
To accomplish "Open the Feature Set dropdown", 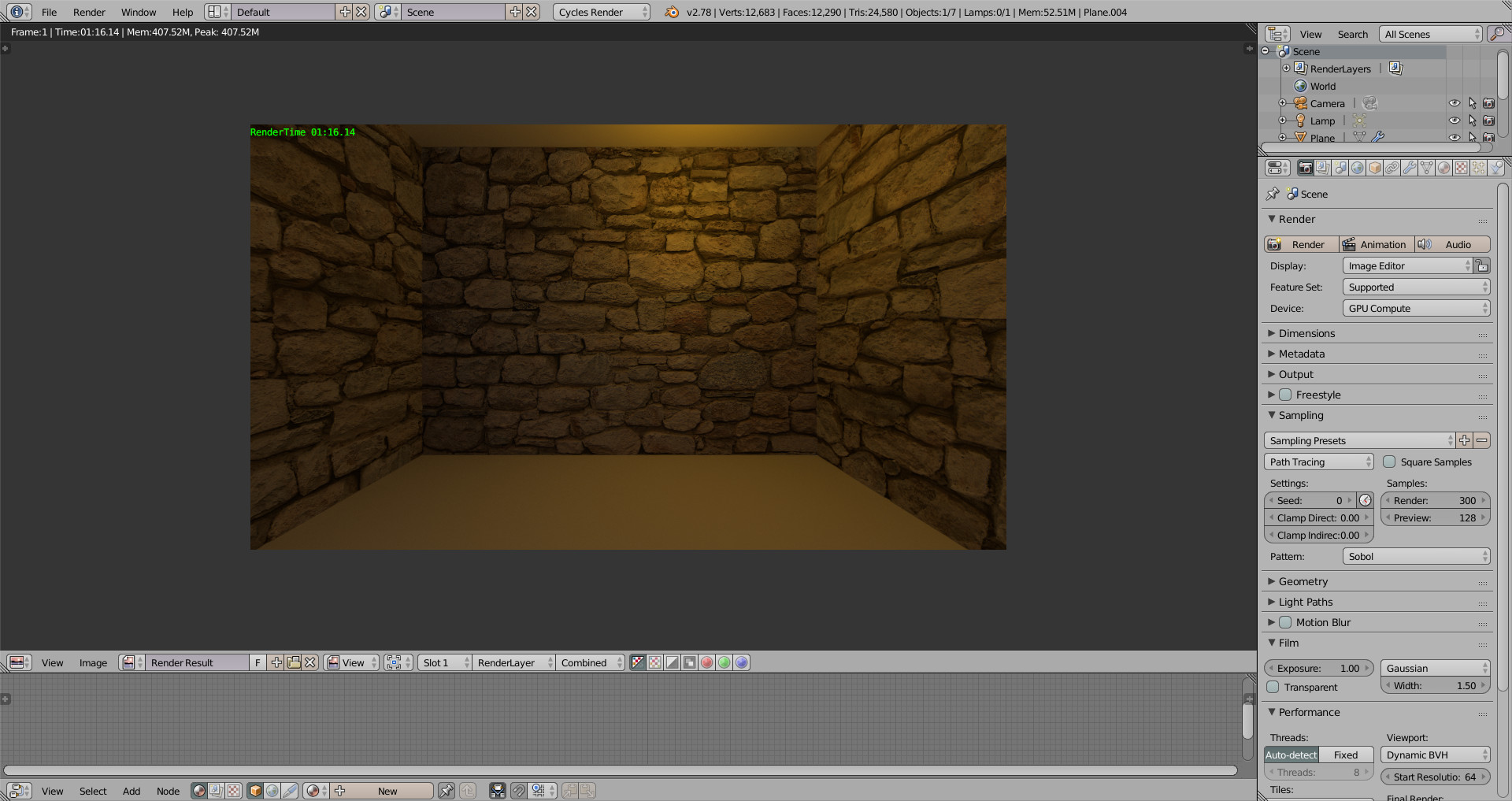I will [1416, 287].
